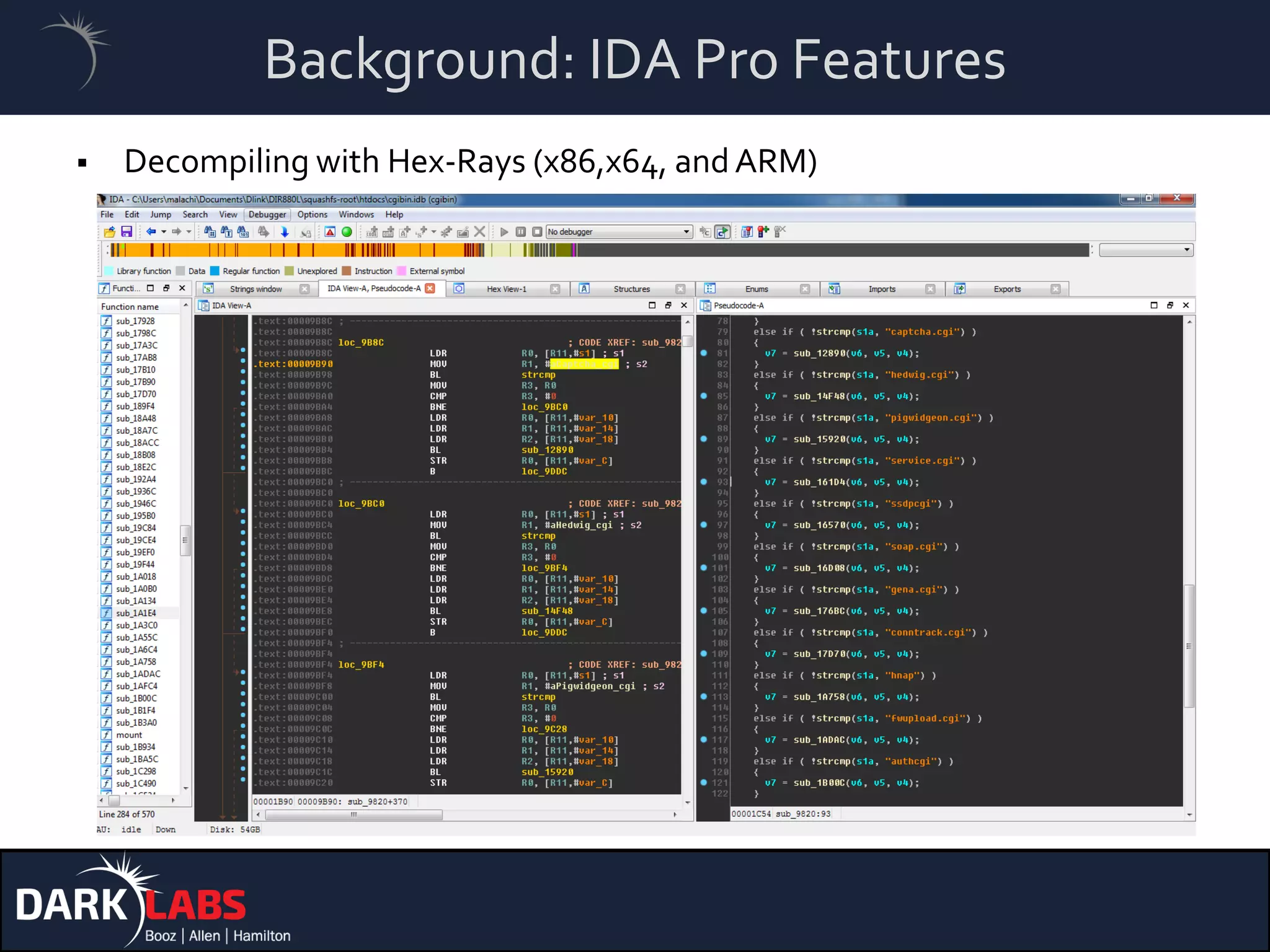Click the blue down arrow toolbar icon
This screenshot has width=1270, height=952.
pos(285,232)
